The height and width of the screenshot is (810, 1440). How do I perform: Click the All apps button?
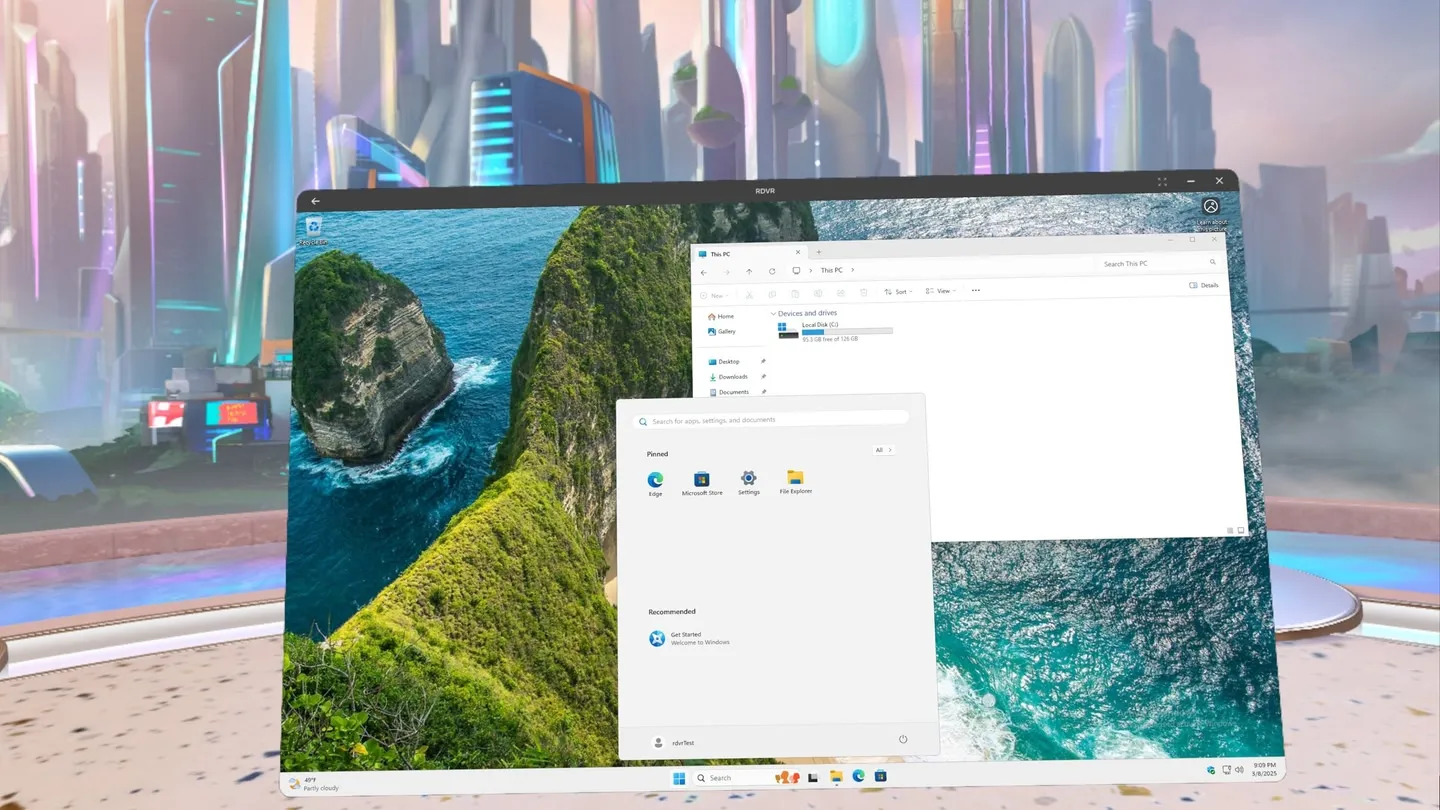click(x=882, y=450)
